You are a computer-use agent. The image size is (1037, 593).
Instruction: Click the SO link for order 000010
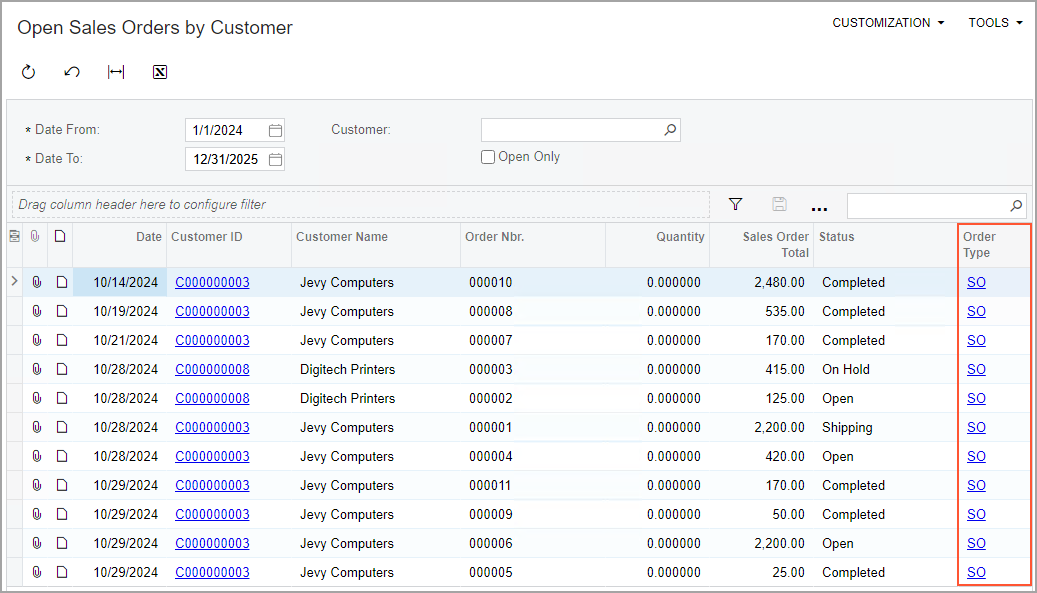[x=976, y=283]
